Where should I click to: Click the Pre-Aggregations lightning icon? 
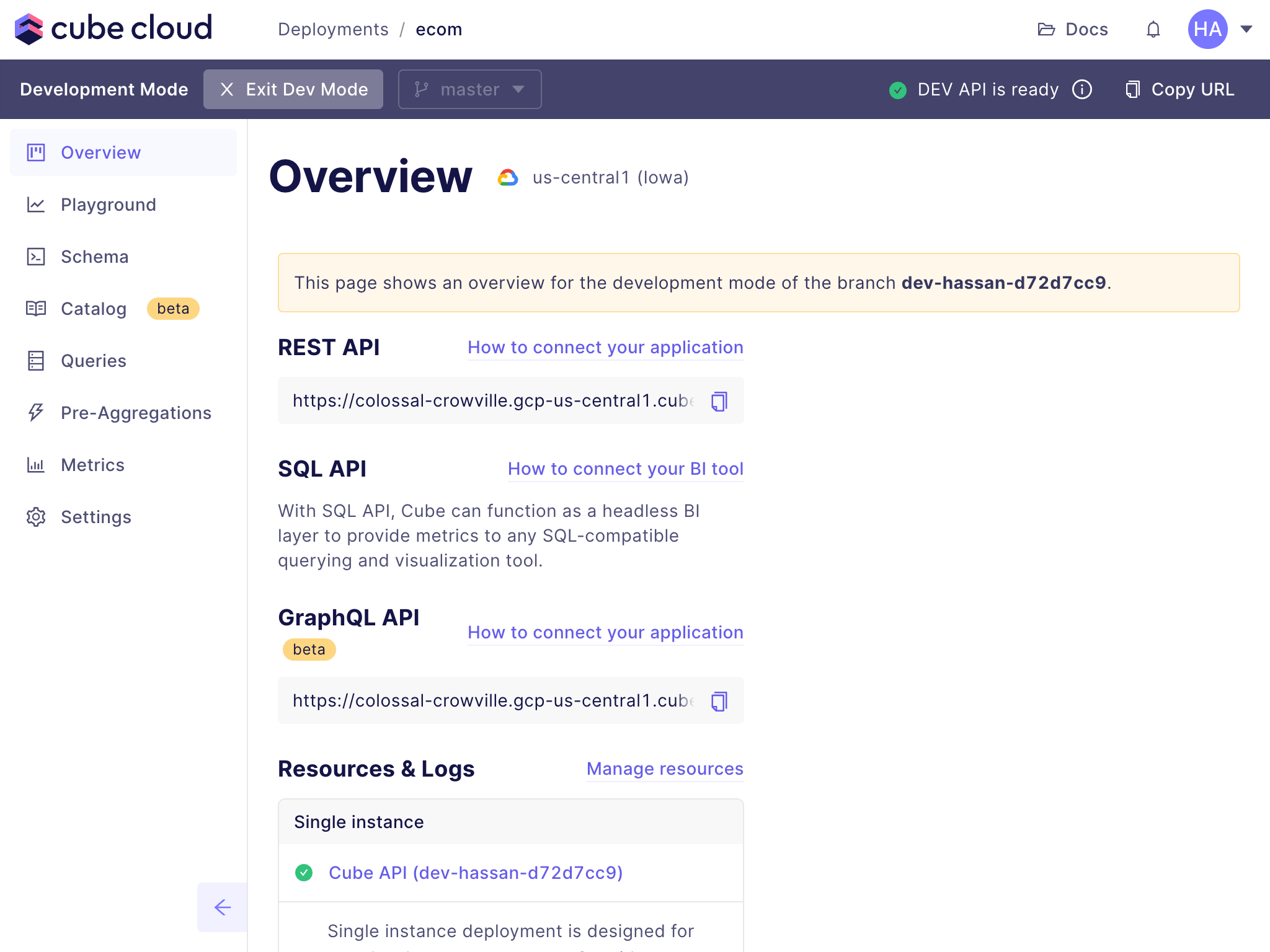36,413
